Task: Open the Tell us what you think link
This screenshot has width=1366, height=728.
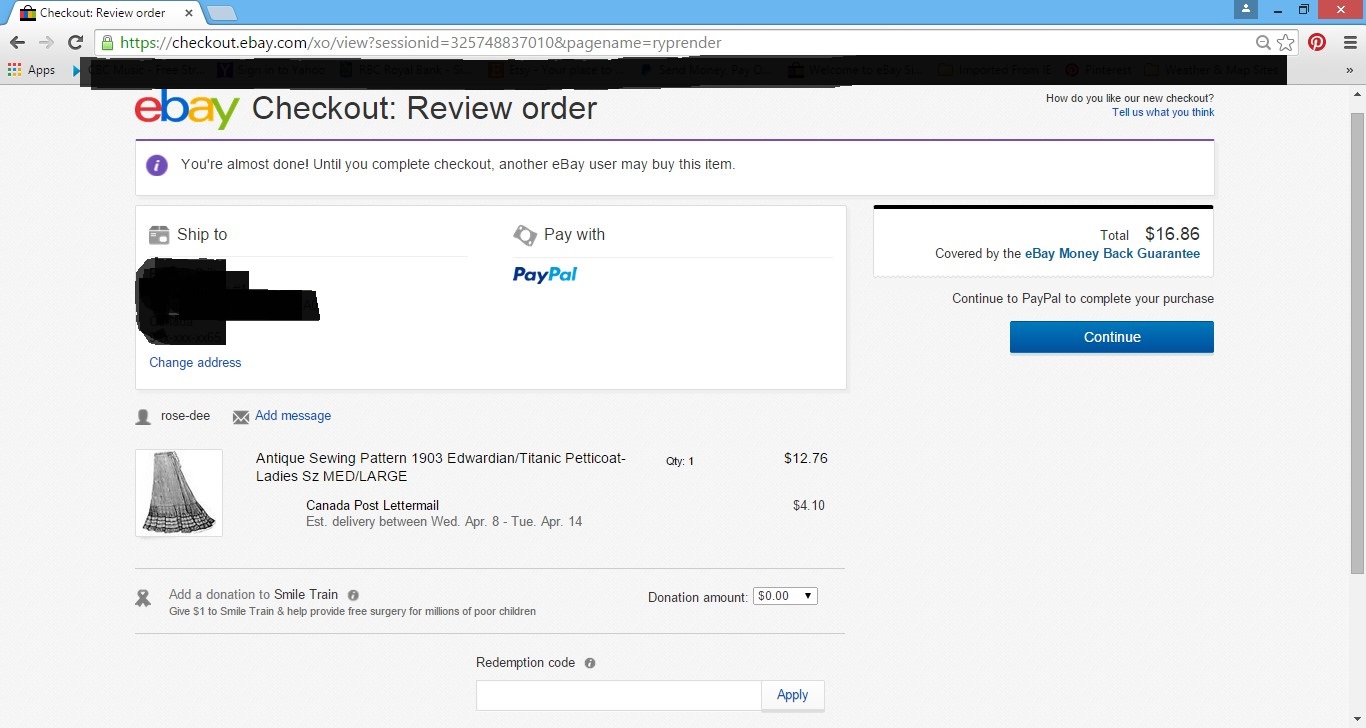Action: pos(1163,112)
